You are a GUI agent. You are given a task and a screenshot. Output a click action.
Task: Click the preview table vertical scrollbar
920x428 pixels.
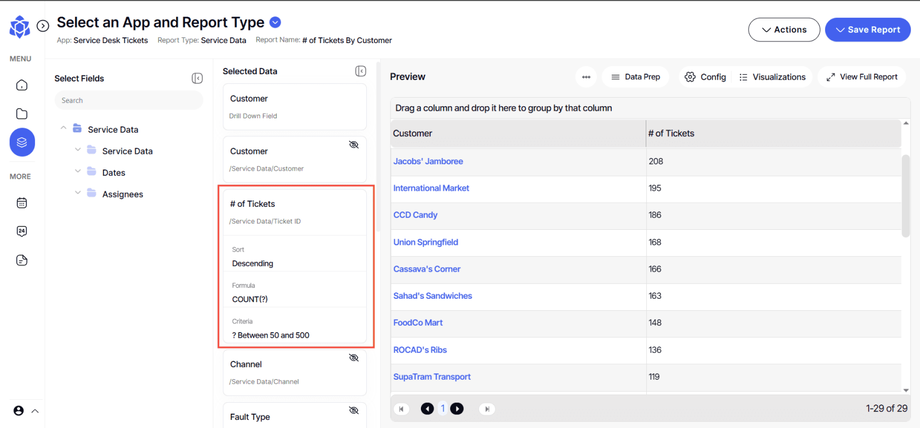pyautogui.click(x=906, y=195)
